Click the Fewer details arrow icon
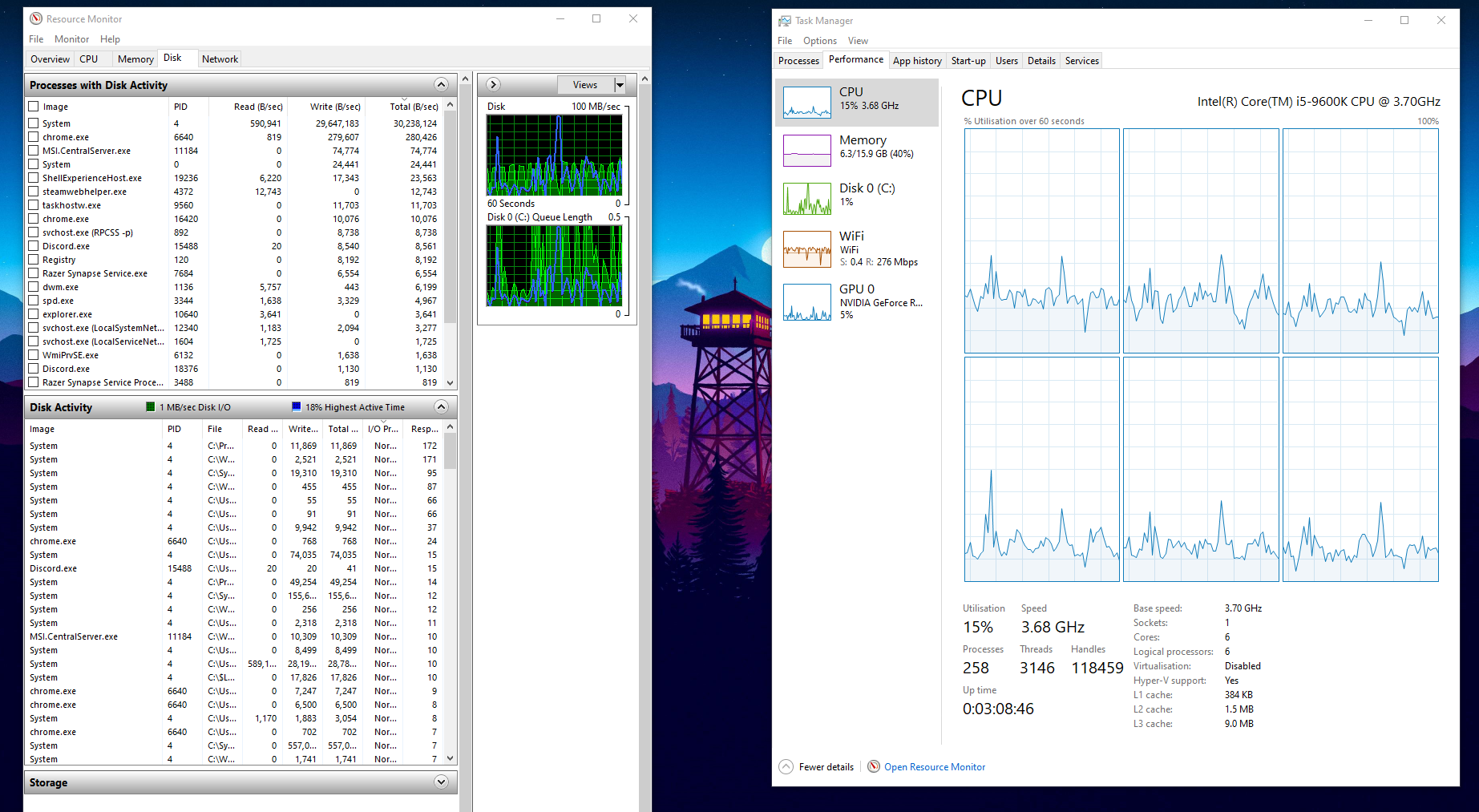Image resolution: width=1479 pixels, height=812 pixels. click(x=786, y=767)
